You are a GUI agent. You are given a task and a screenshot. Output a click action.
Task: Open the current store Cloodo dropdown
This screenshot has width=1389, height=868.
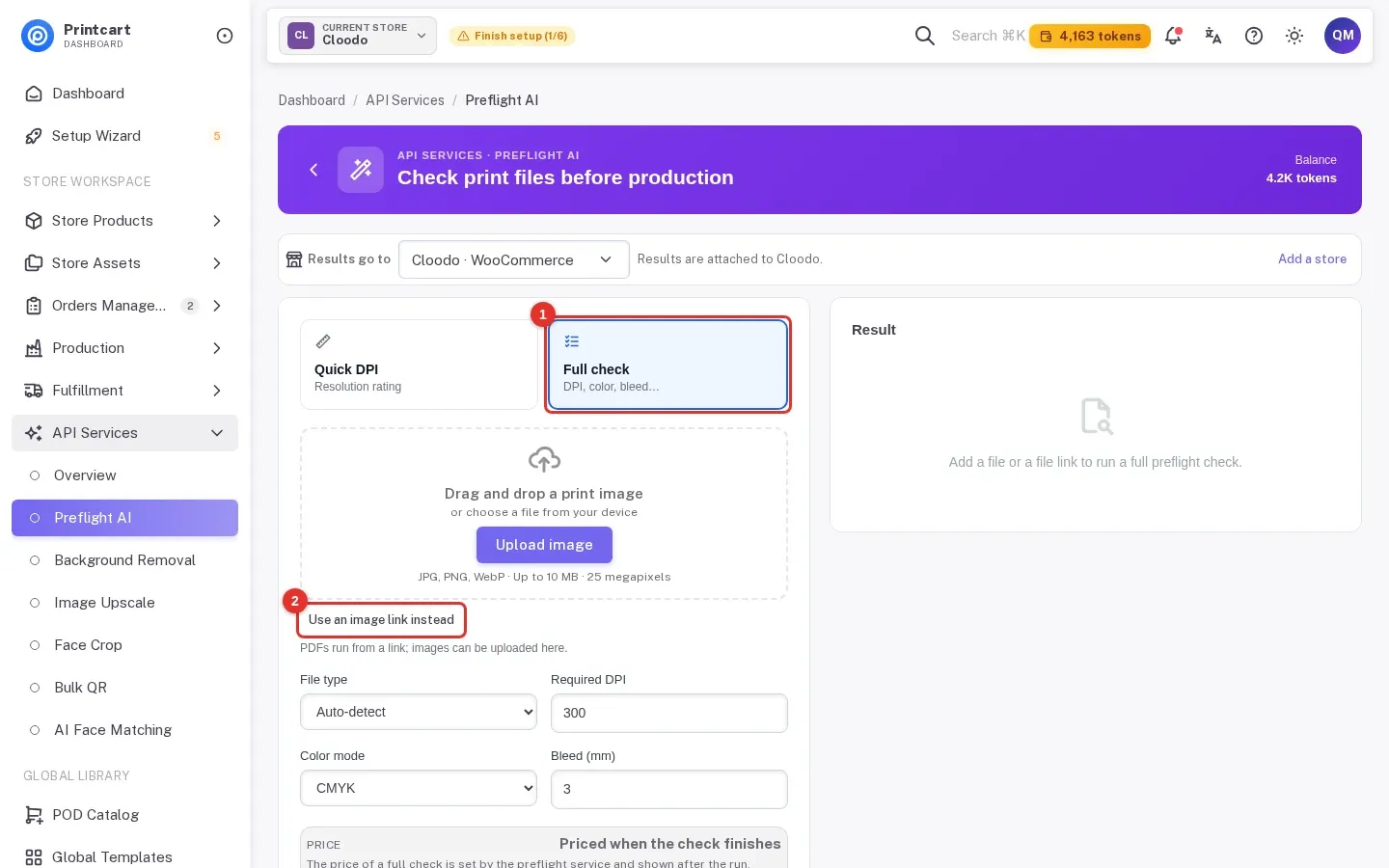point(358,36)
